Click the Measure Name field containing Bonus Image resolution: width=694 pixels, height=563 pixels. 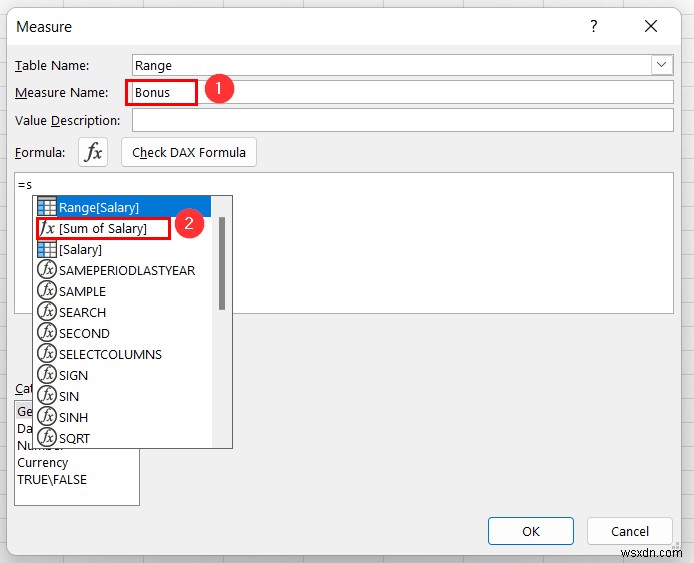pos(402,93)
